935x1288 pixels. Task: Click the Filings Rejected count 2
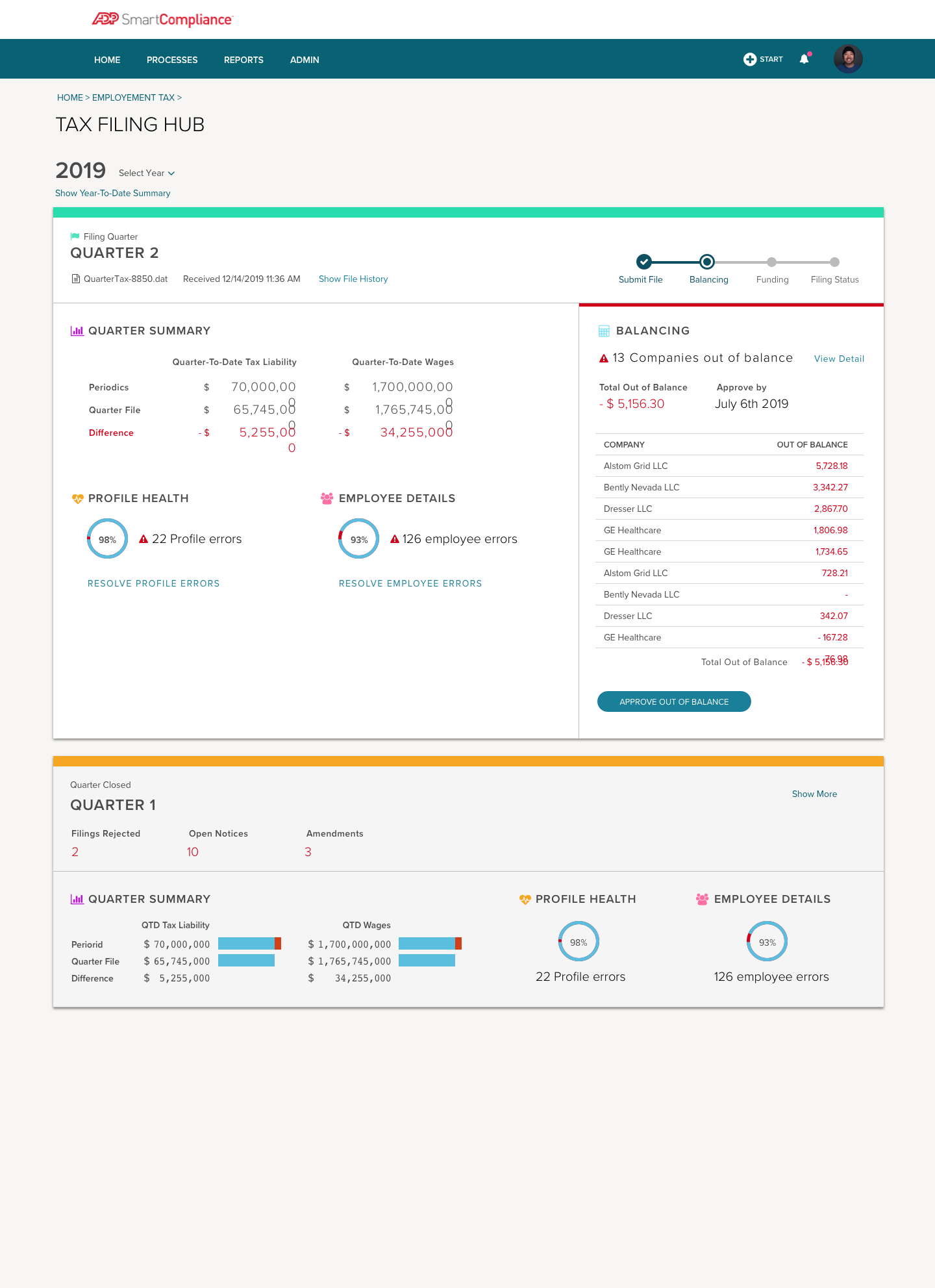[75, 852]
